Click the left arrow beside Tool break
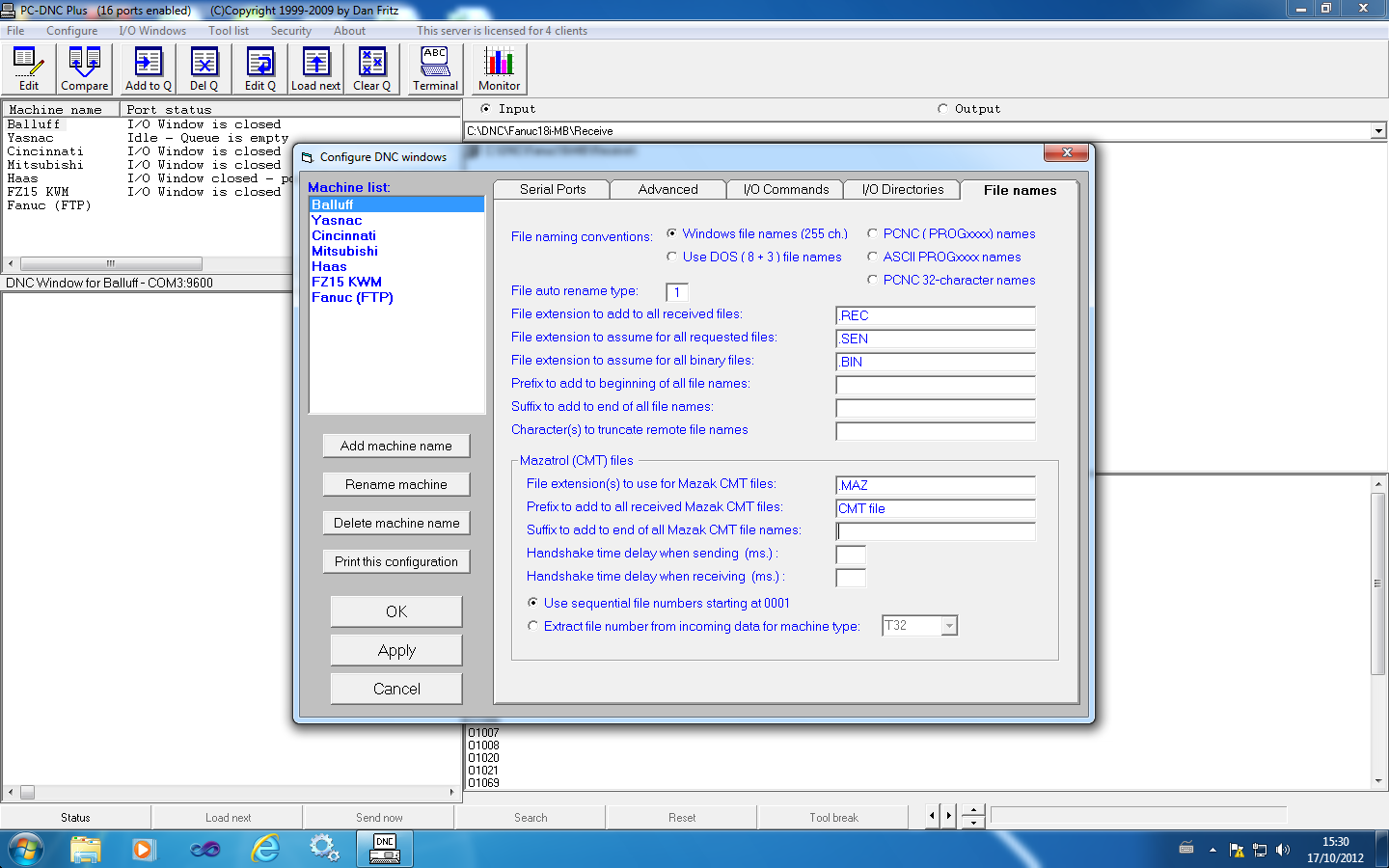 (932, 816)
